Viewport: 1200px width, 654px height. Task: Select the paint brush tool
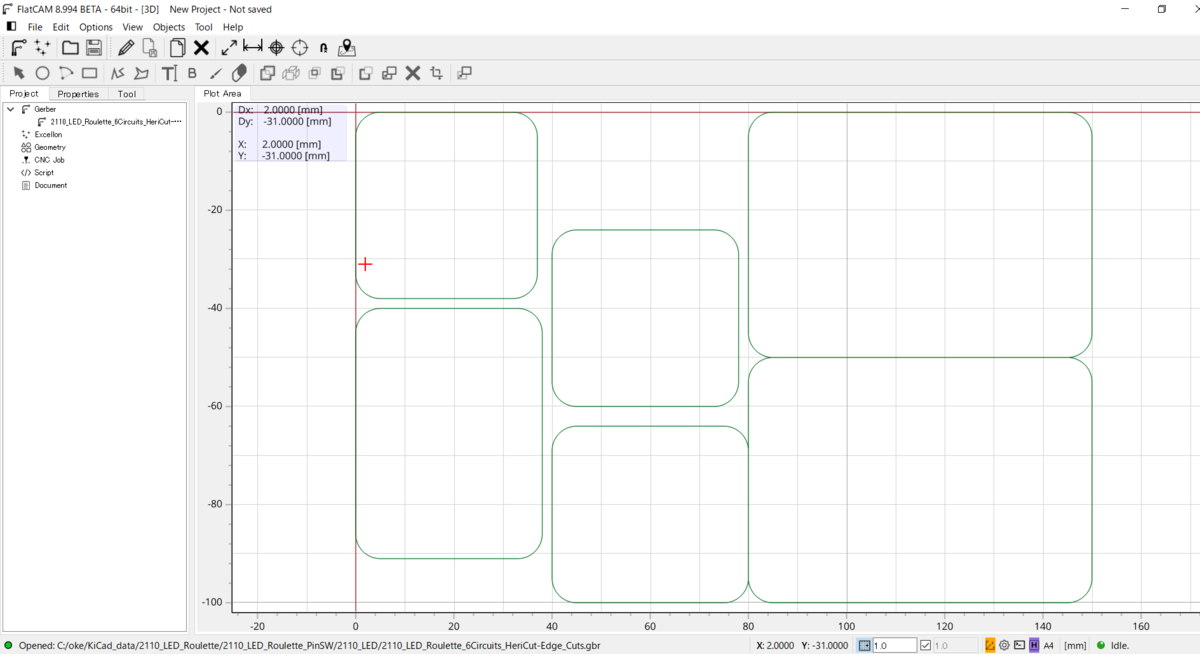point(215,73)
